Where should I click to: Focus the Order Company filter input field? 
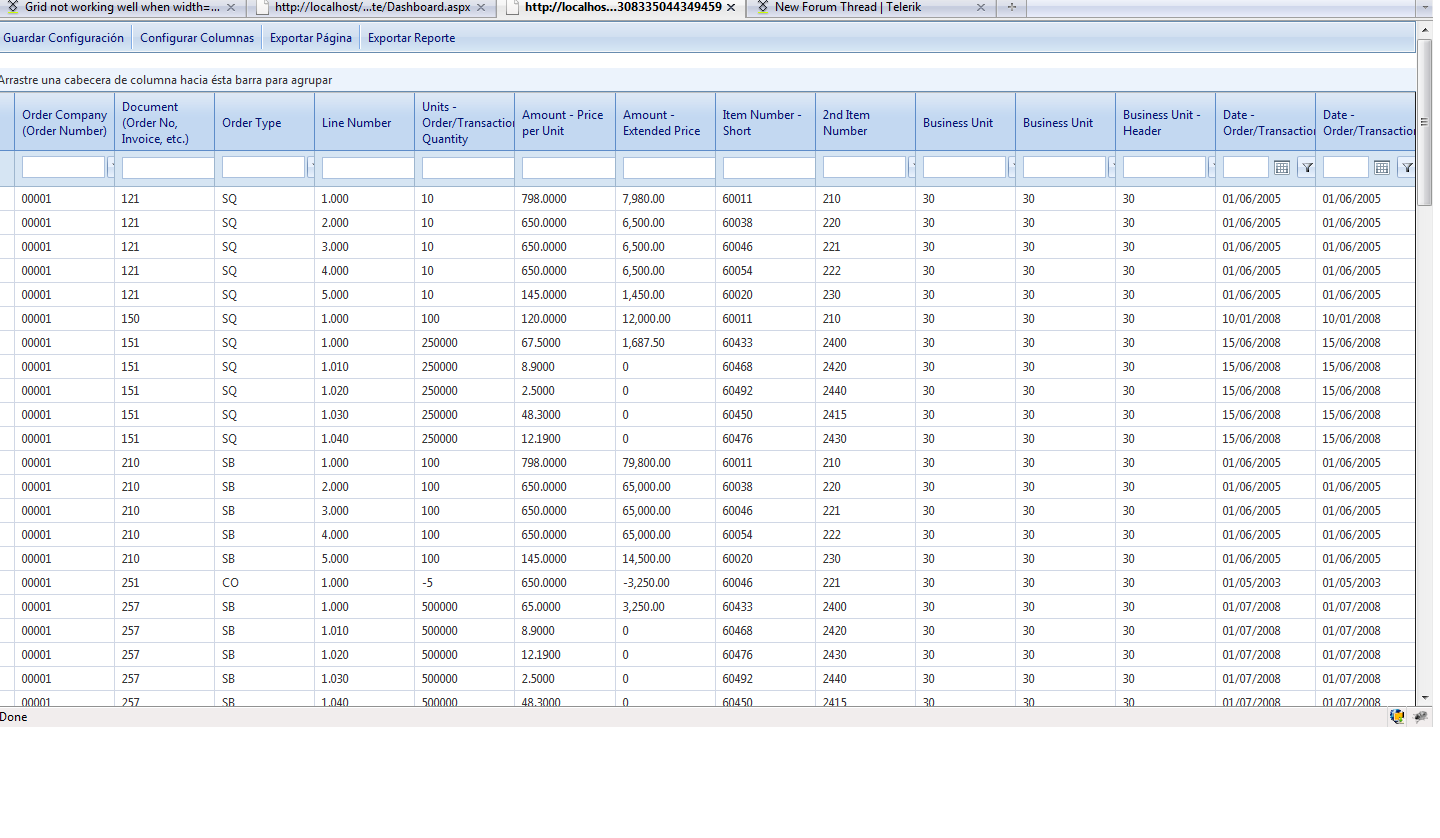(x=63, y=167)
